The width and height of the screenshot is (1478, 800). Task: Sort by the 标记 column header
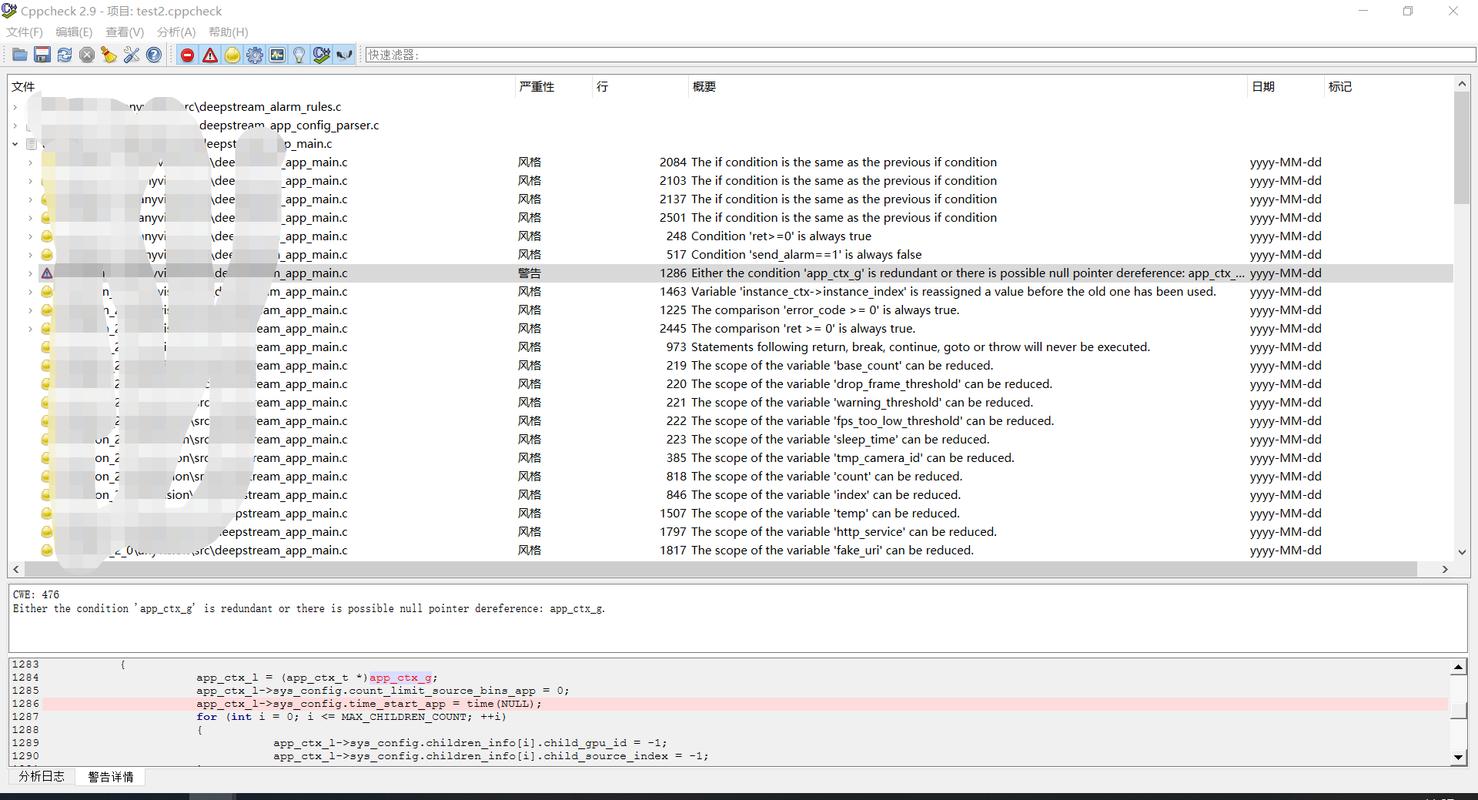point(1388,87)
